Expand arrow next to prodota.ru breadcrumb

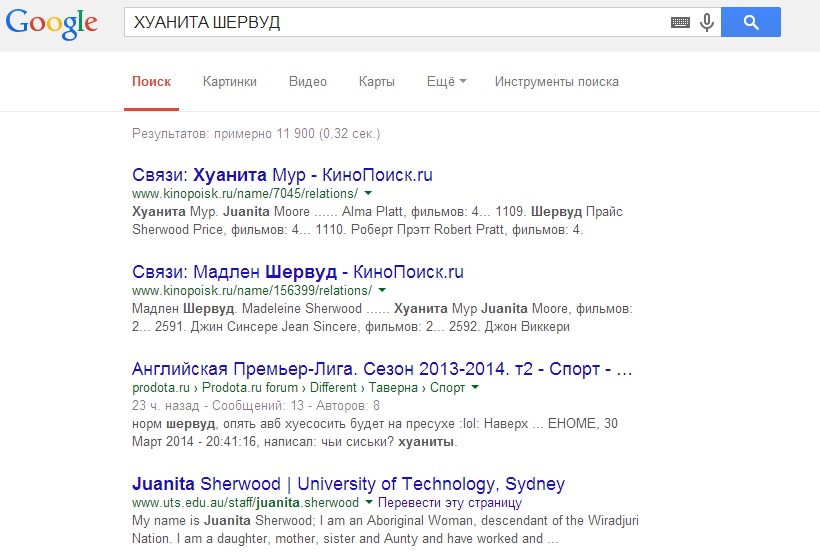tap(475, 387)
